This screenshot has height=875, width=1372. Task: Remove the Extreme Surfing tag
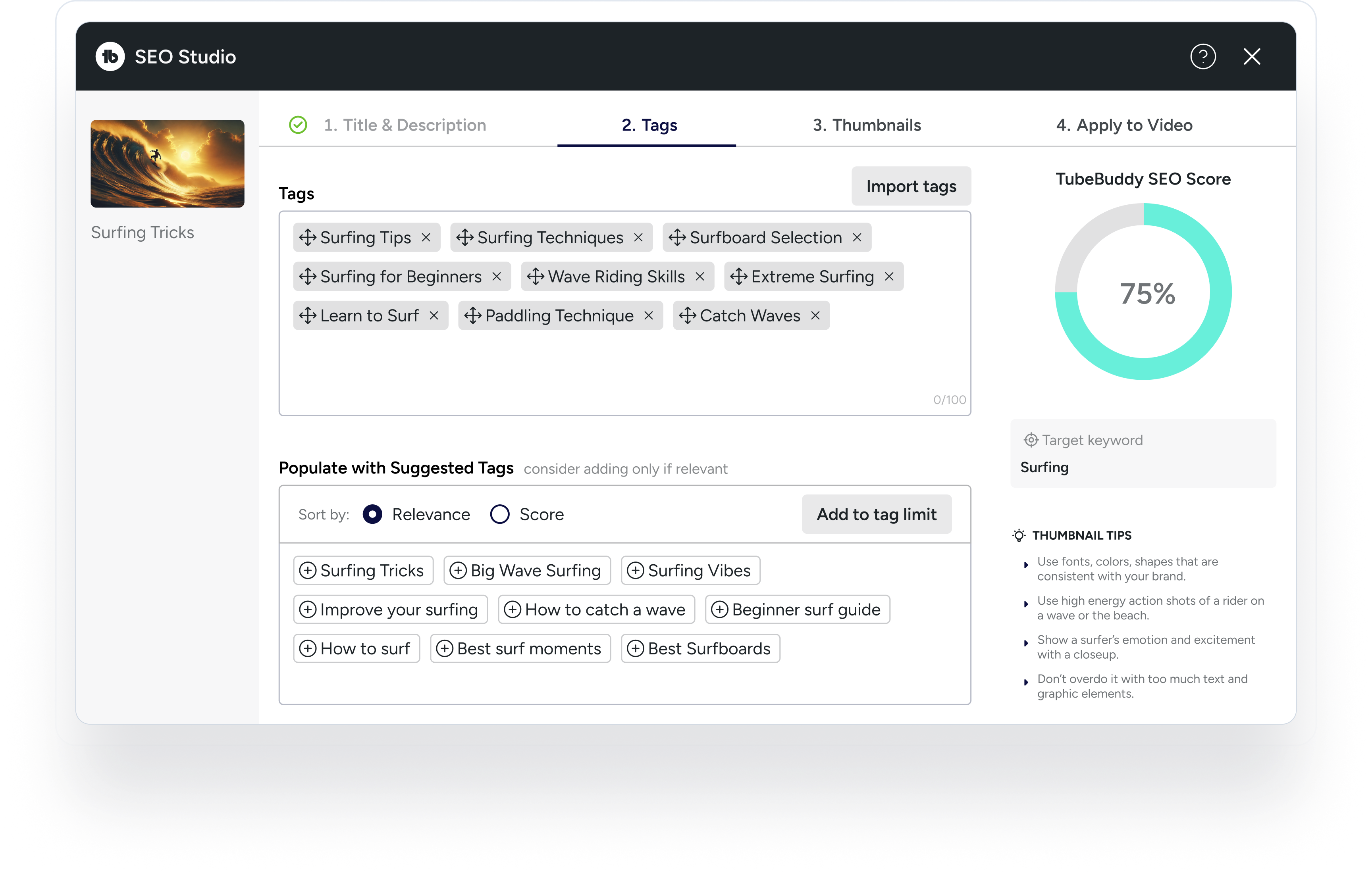click(x=889, y=277)
